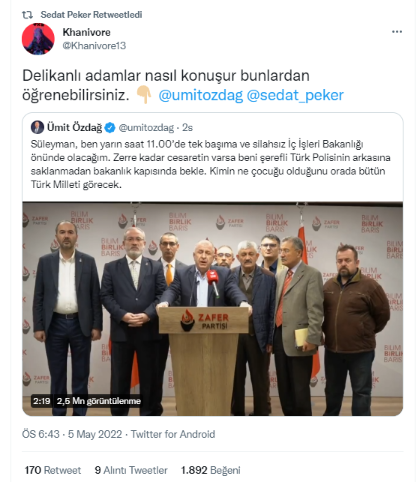
Task: Click the blue verified badge
Action: [x=110, y=128]
